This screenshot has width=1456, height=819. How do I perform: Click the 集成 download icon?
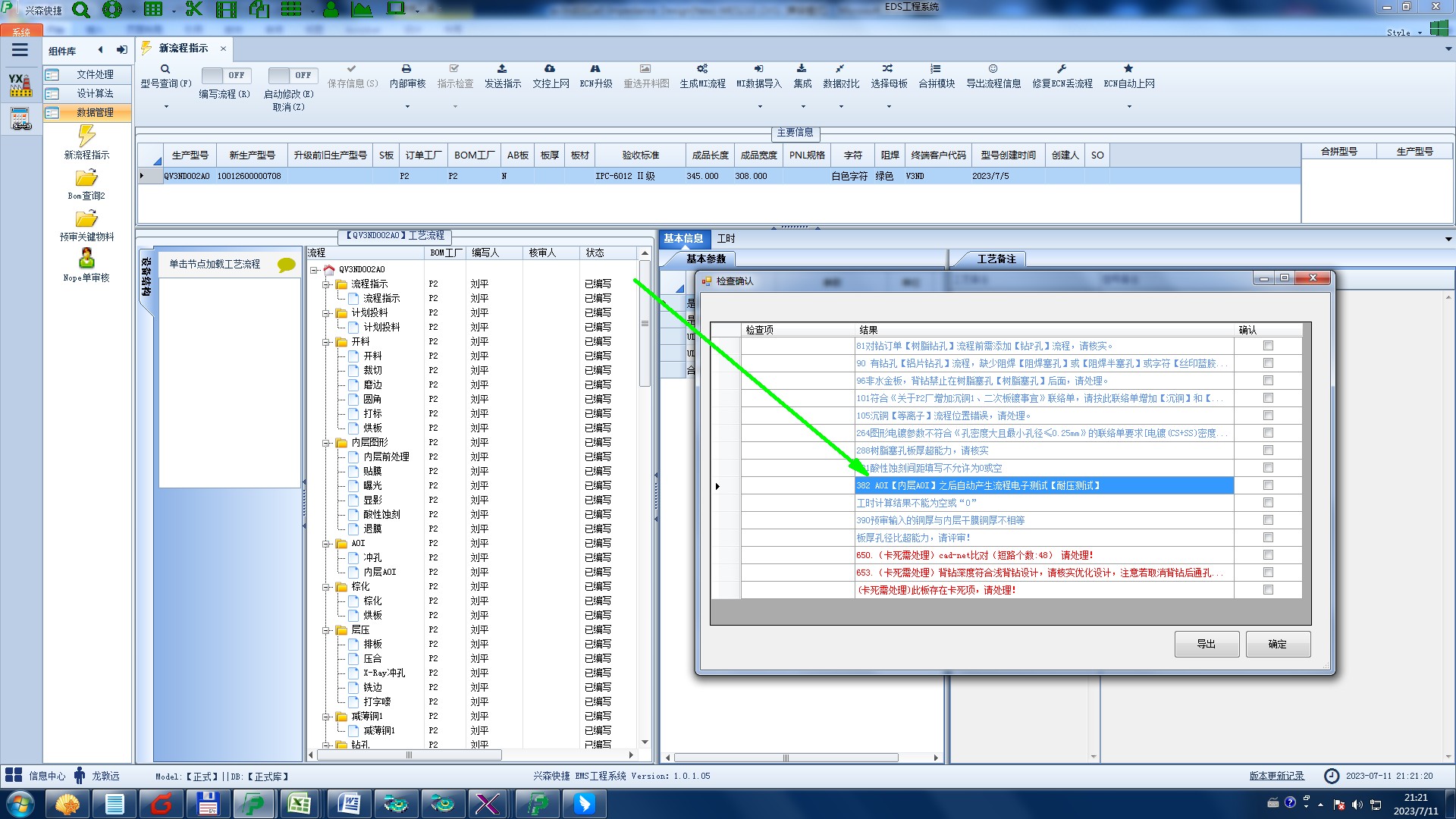point(802,69)
